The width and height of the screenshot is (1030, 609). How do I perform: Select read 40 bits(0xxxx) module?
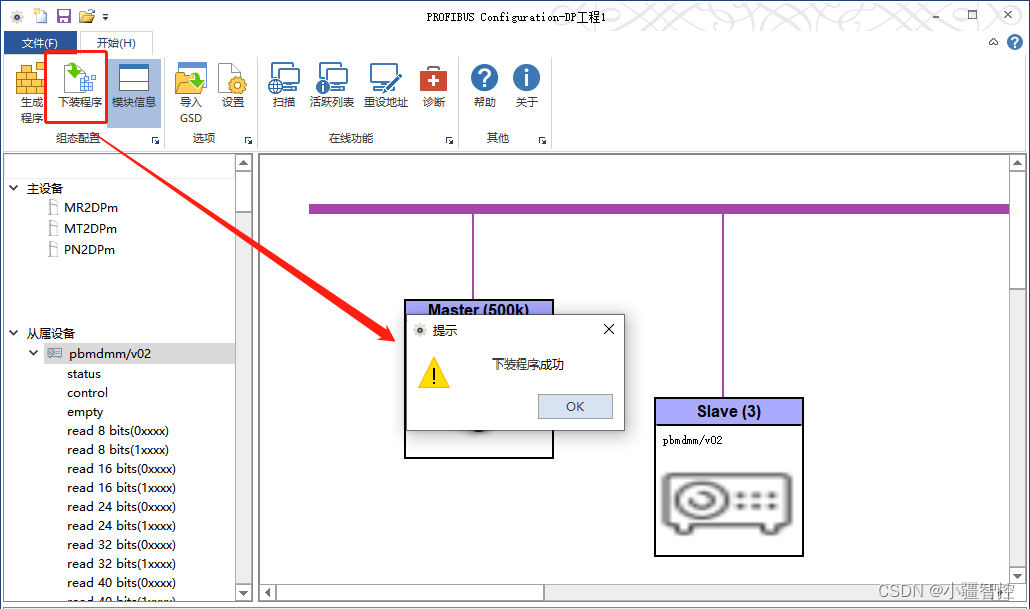[122, 583]
